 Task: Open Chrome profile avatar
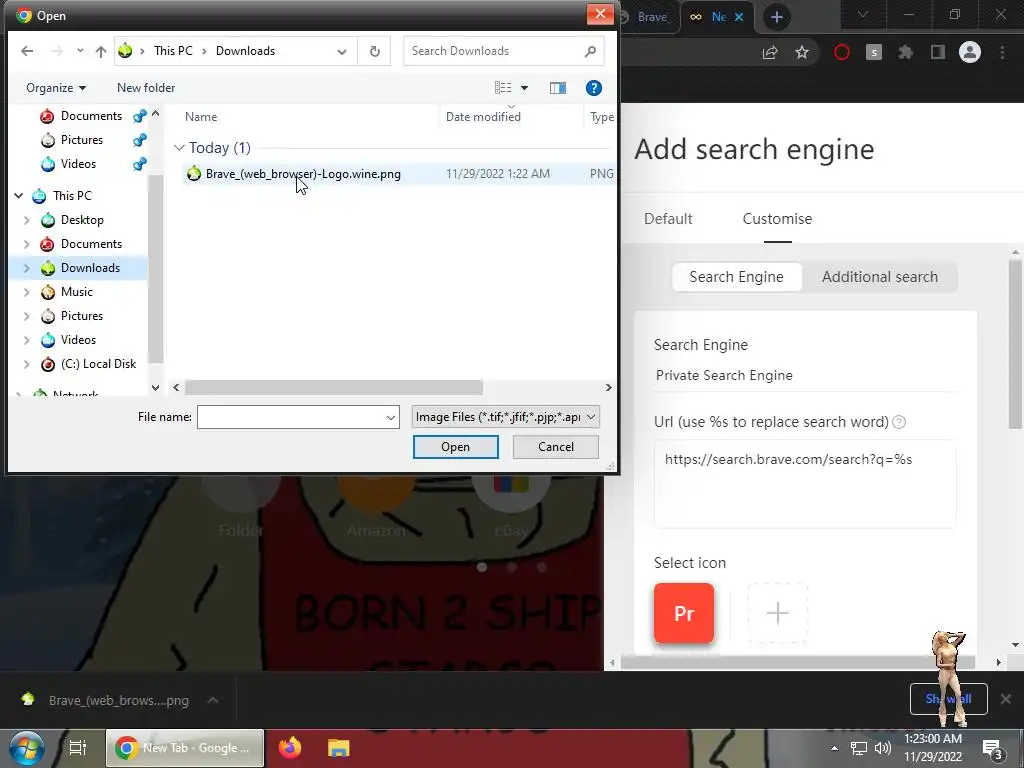coord(970,52)
